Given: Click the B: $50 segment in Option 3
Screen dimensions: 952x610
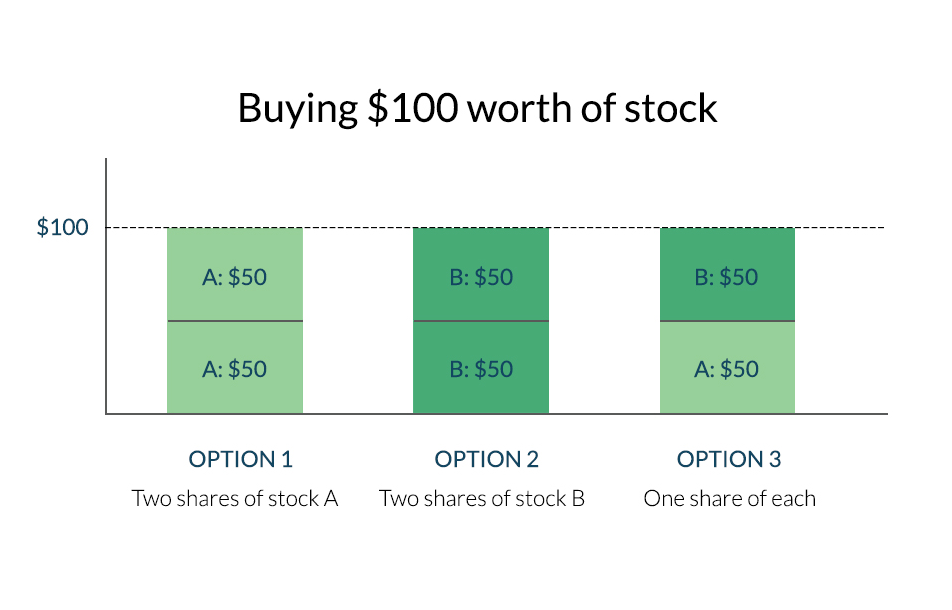Looking at the screenshot, I should 727,274.
